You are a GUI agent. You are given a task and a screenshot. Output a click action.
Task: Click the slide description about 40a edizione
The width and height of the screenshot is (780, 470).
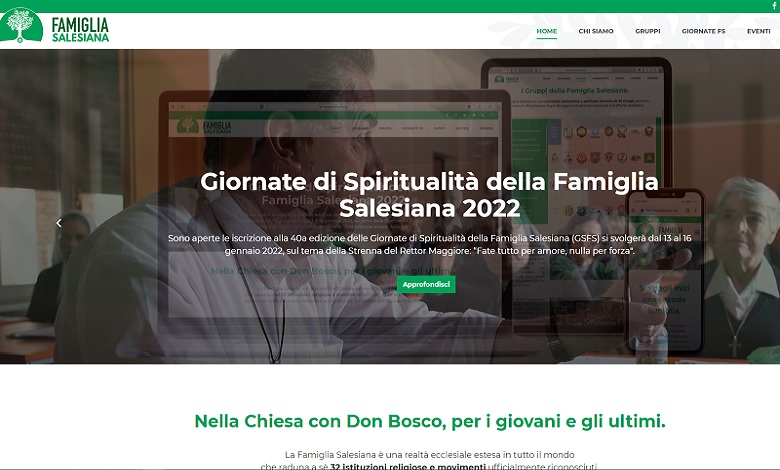pyautogui.click(x=429, y=245)
